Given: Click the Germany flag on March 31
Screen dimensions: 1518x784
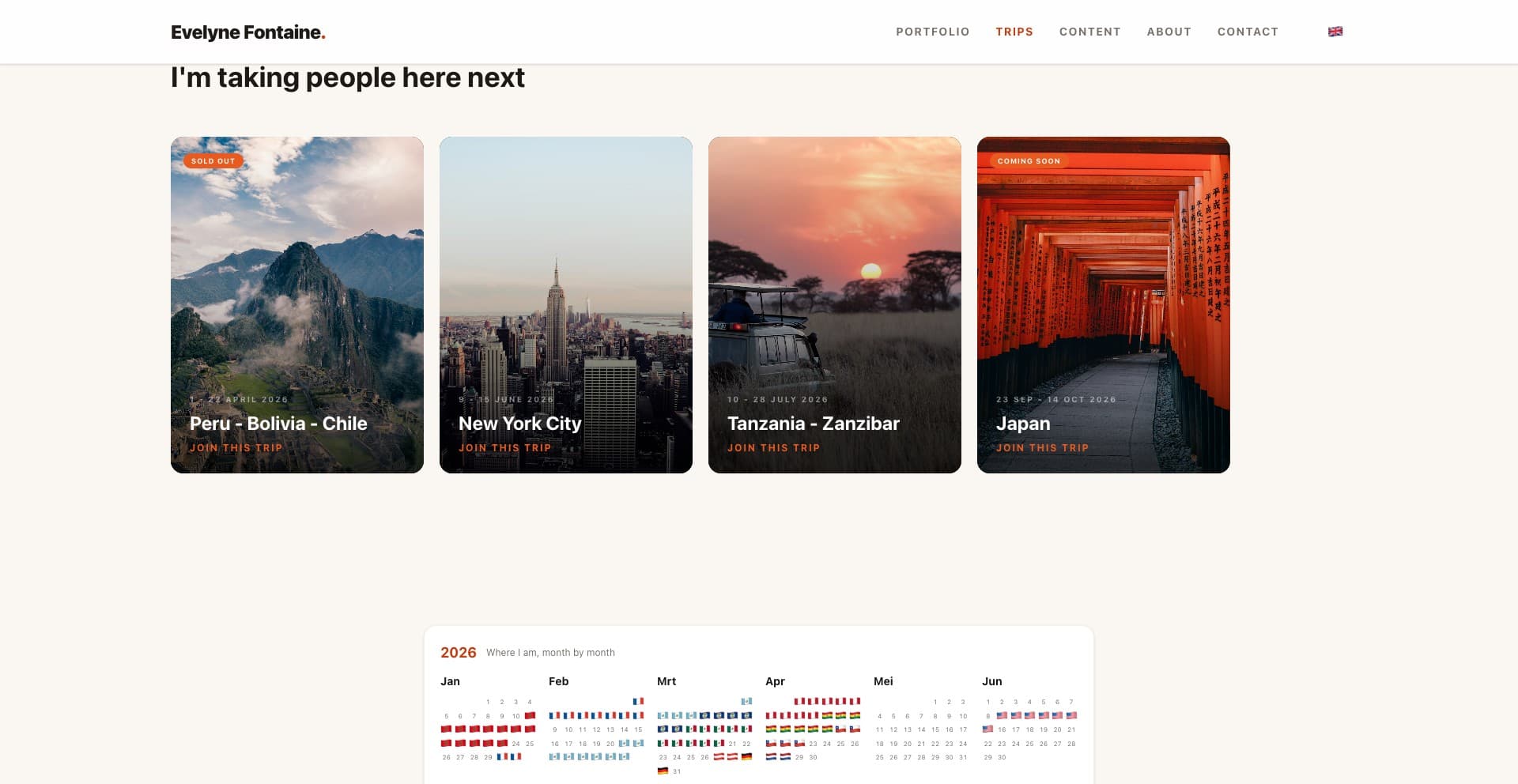Looking at the screenshot, I should tap(663, 769).
